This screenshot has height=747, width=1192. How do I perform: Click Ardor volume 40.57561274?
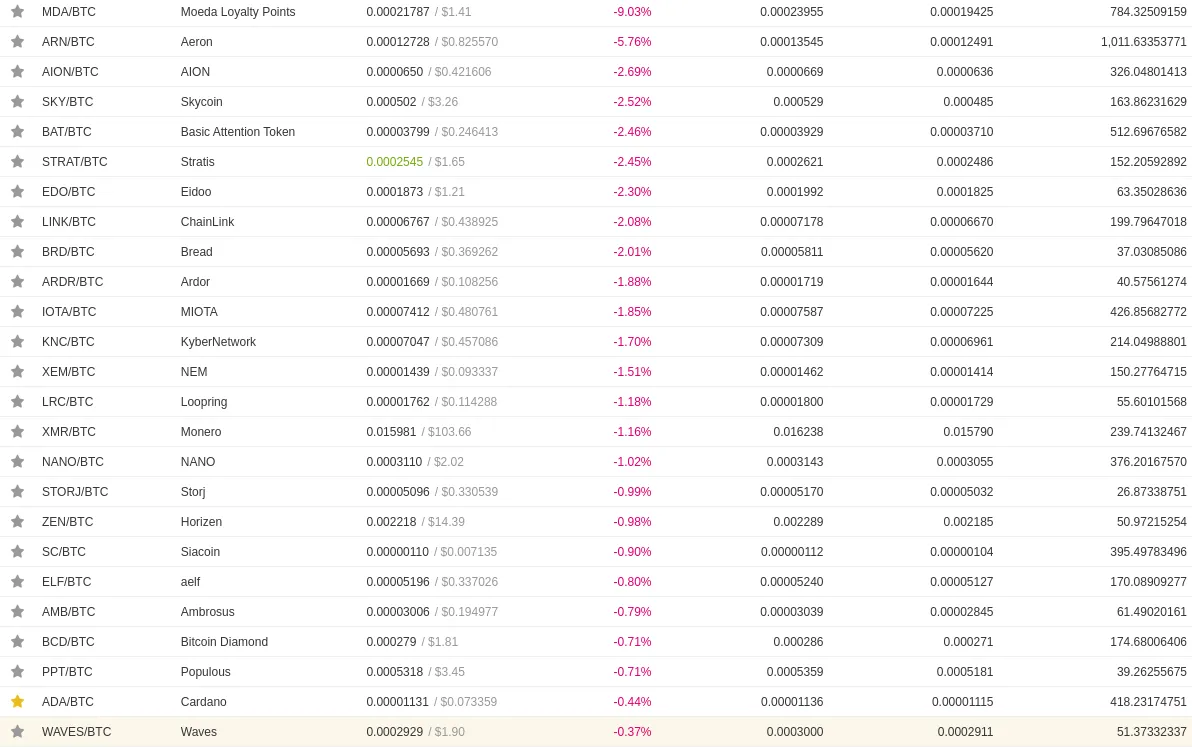pos(1152,281)
